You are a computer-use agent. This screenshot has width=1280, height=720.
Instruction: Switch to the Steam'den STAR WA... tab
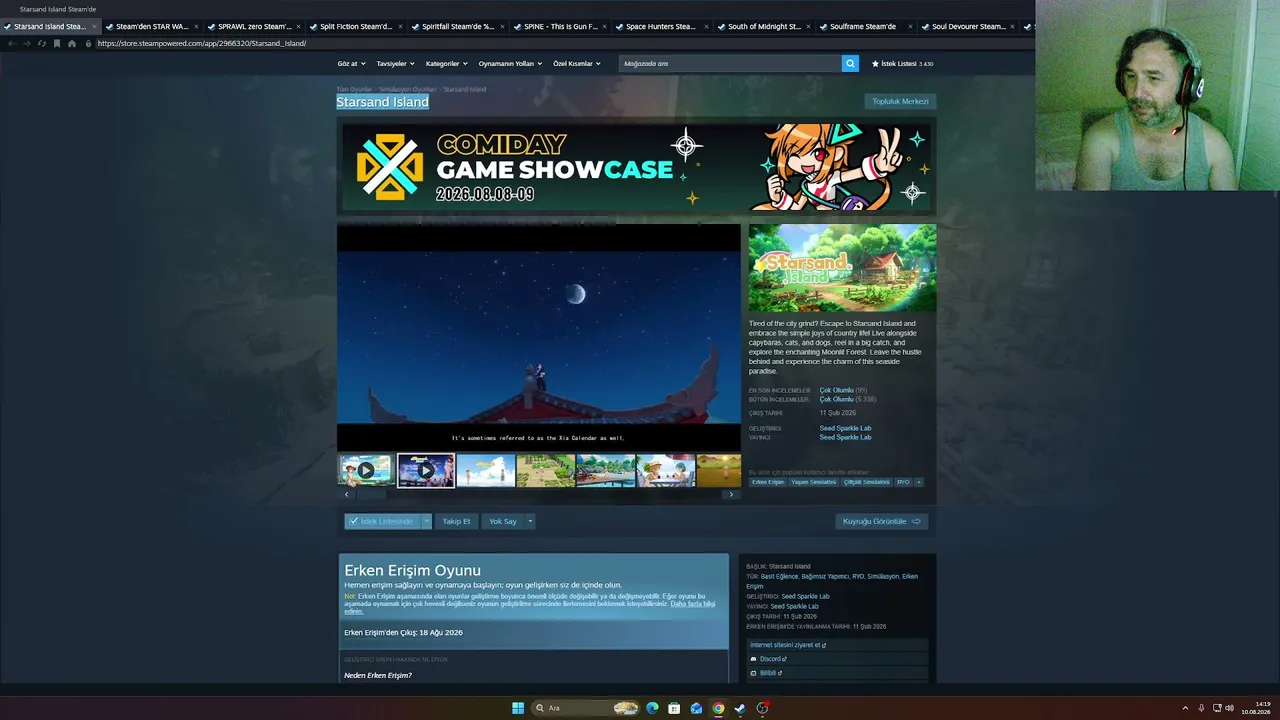point(151,27)
